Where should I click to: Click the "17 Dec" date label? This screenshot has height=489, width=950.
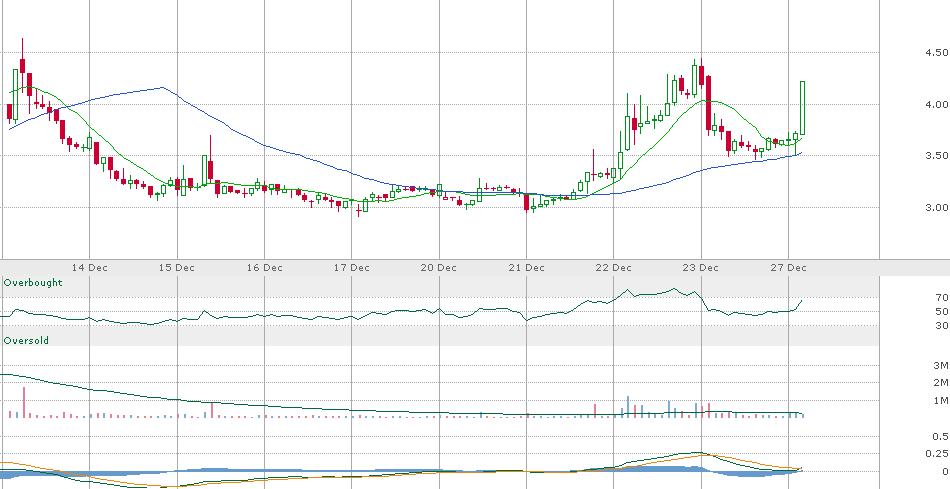point(352,267)
